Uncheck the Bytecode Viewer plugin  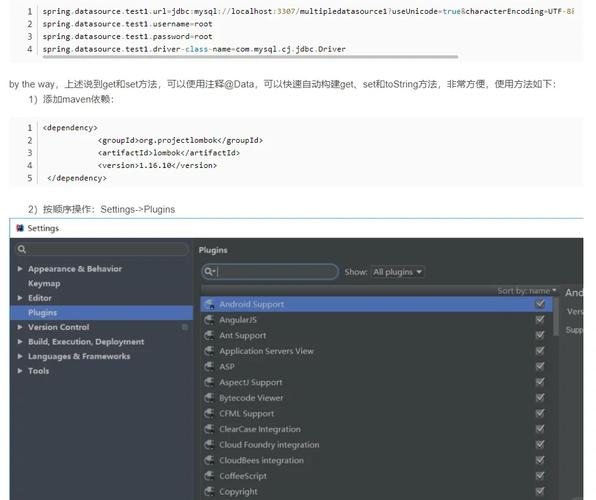(x=540, y=397)
